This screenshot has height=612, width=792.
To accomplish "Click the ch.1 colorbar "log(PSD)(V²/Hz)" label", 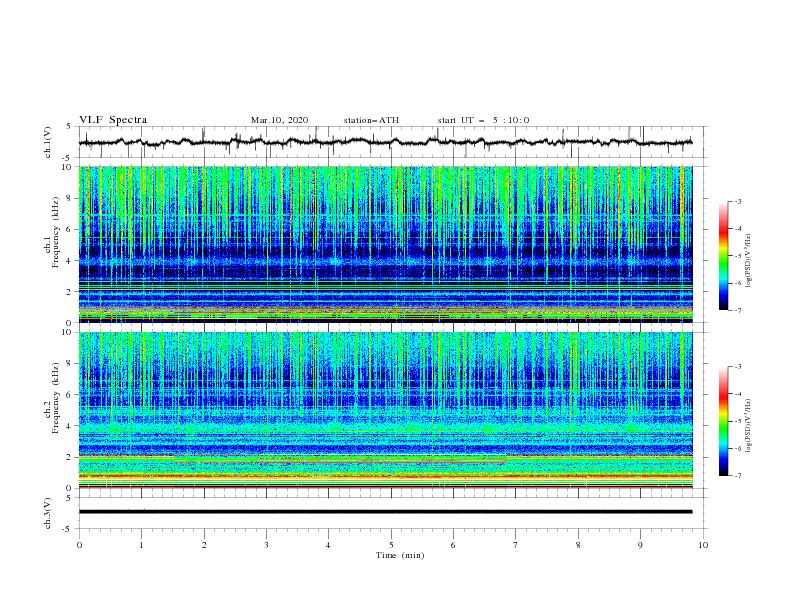I will point(748,261).
